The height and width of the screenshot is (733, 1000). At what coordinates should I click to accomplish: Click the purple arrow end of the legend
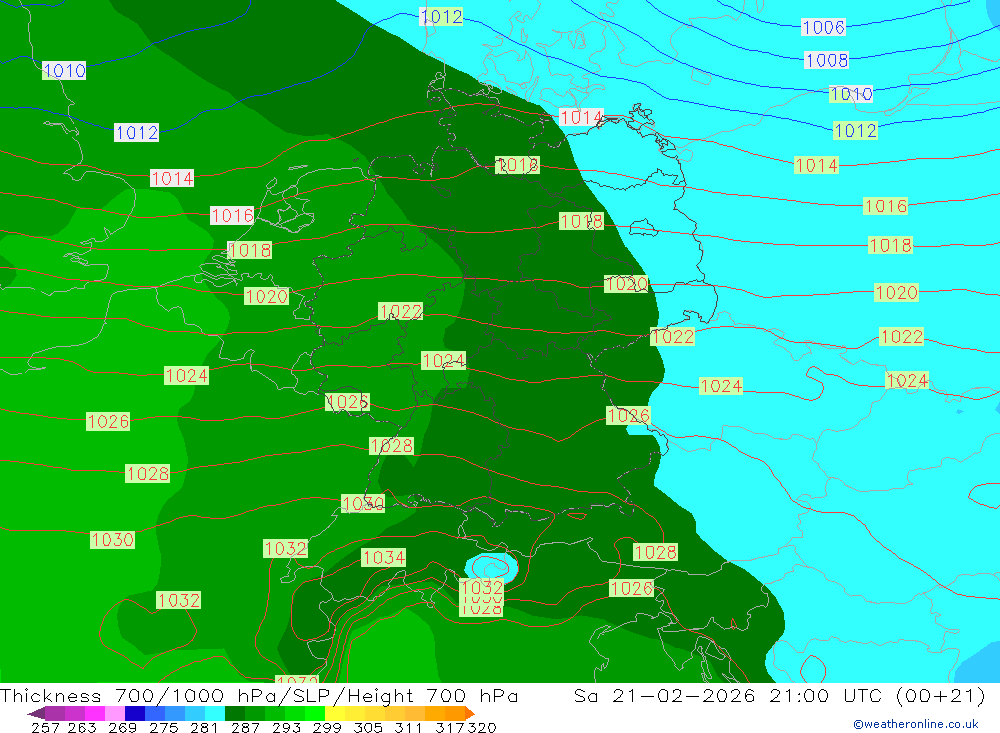(36, 713)
